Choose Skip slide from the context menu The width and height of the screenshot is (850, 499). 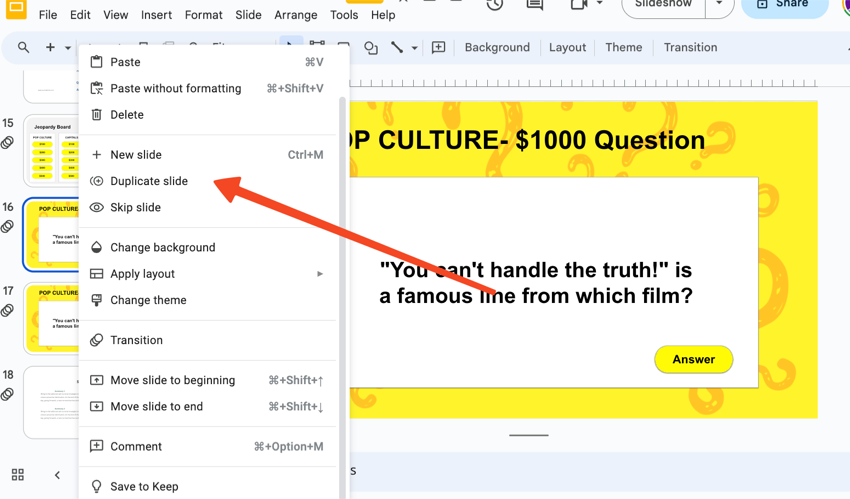(135, 208)
